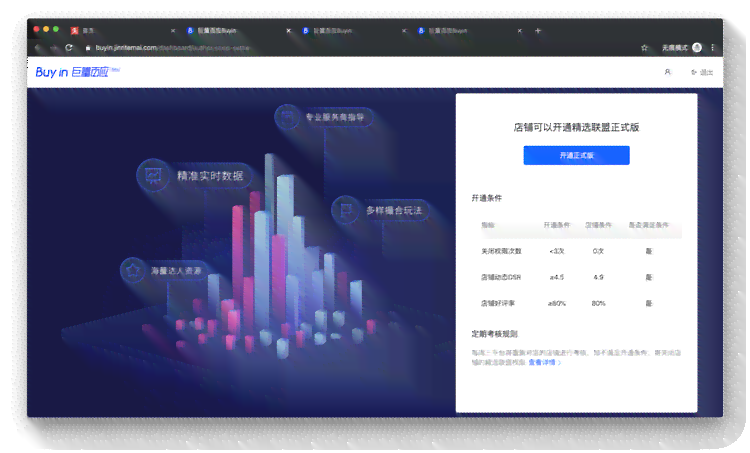Bookmark the page with the star icon

644,48
